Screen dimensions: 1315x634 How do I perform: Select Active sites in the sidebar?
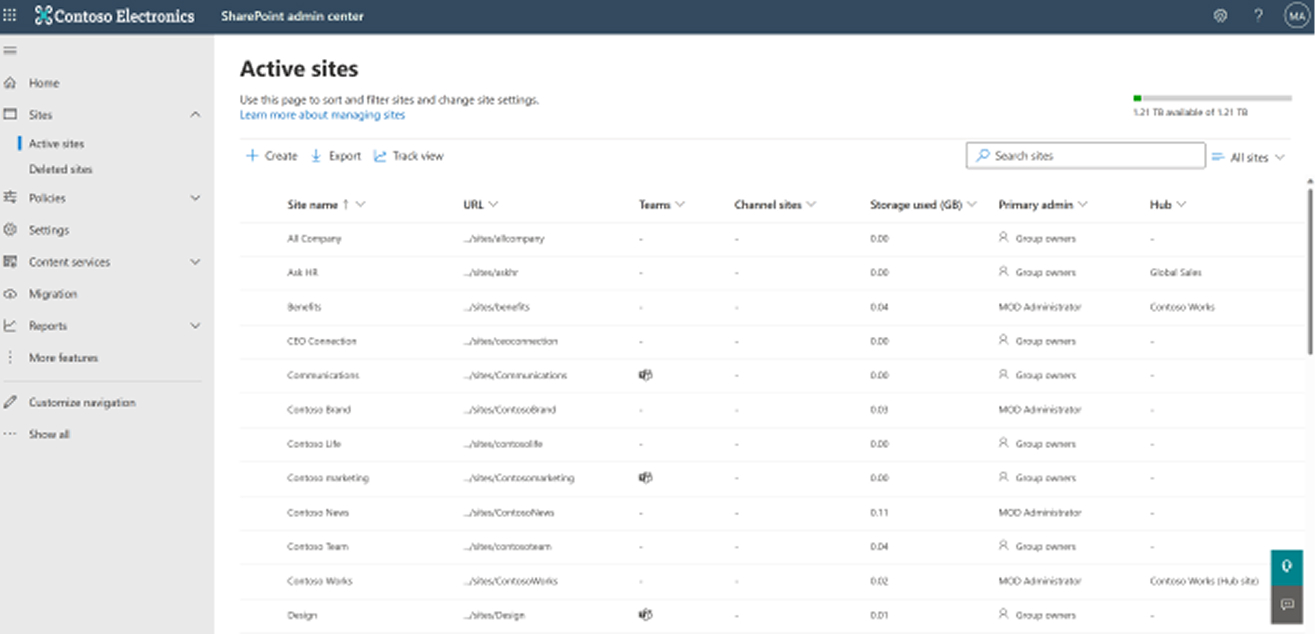coord(56,144)
